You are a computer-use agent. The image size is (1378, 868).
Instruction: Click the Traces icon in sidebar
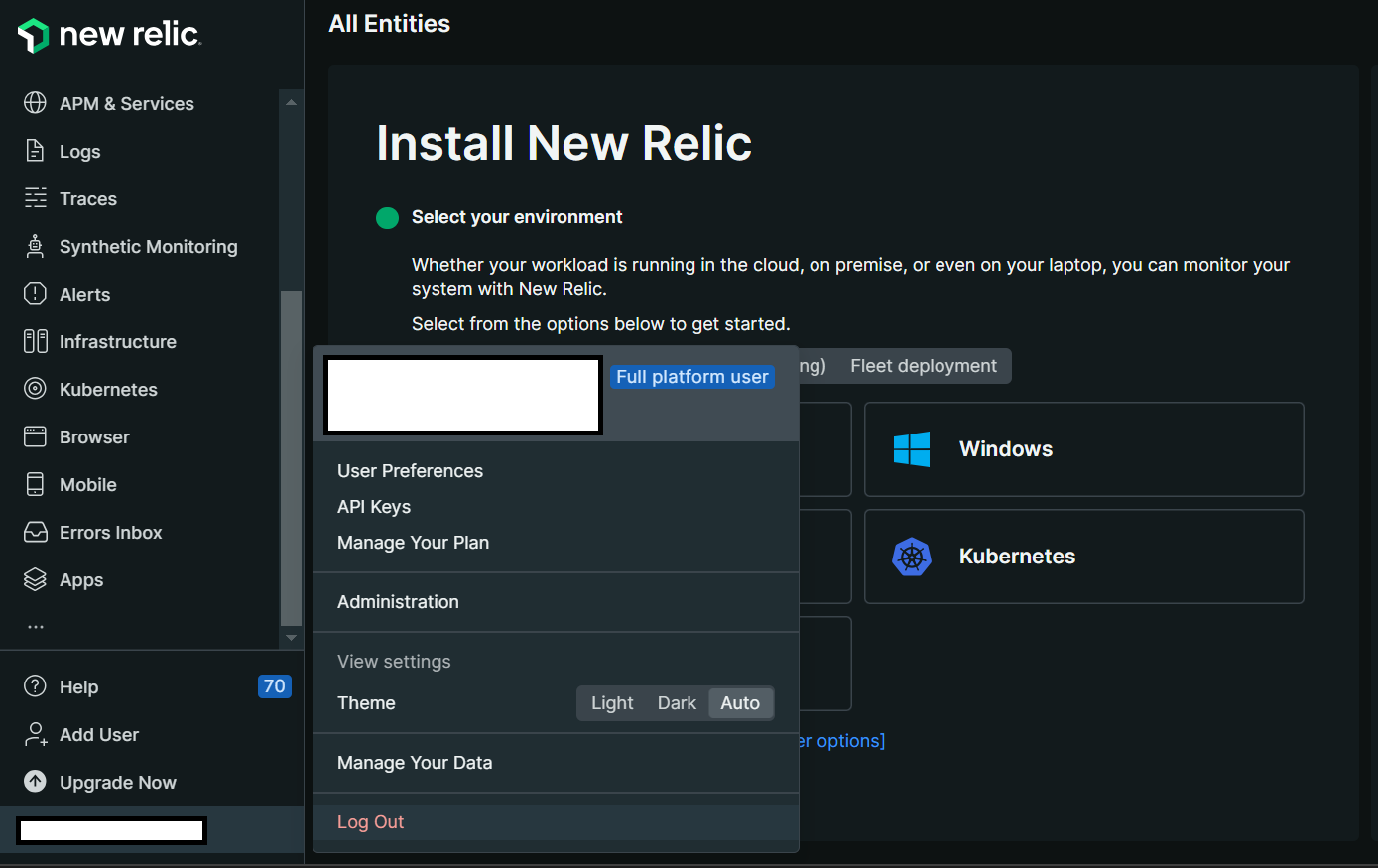tap(35, 198)
